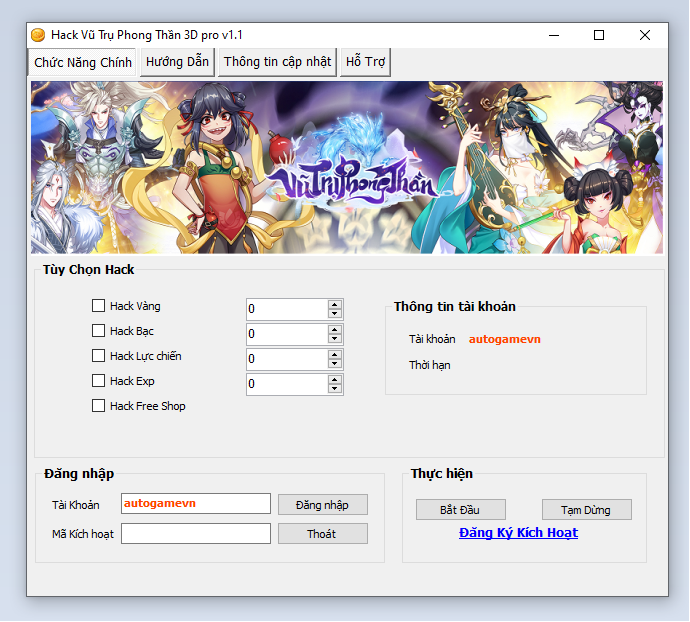Image resolution: width=690 pixels, height=622 pixels.
Task: Decrease Hack Vàng value with down arrow
Action: (334, 313)
